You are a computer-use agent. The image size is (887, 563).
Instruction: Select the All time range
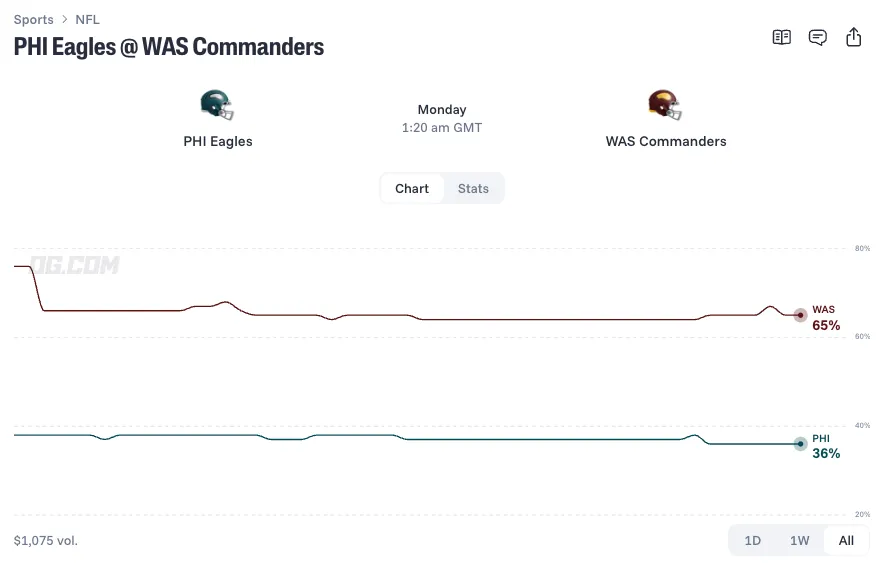point(846,540)
